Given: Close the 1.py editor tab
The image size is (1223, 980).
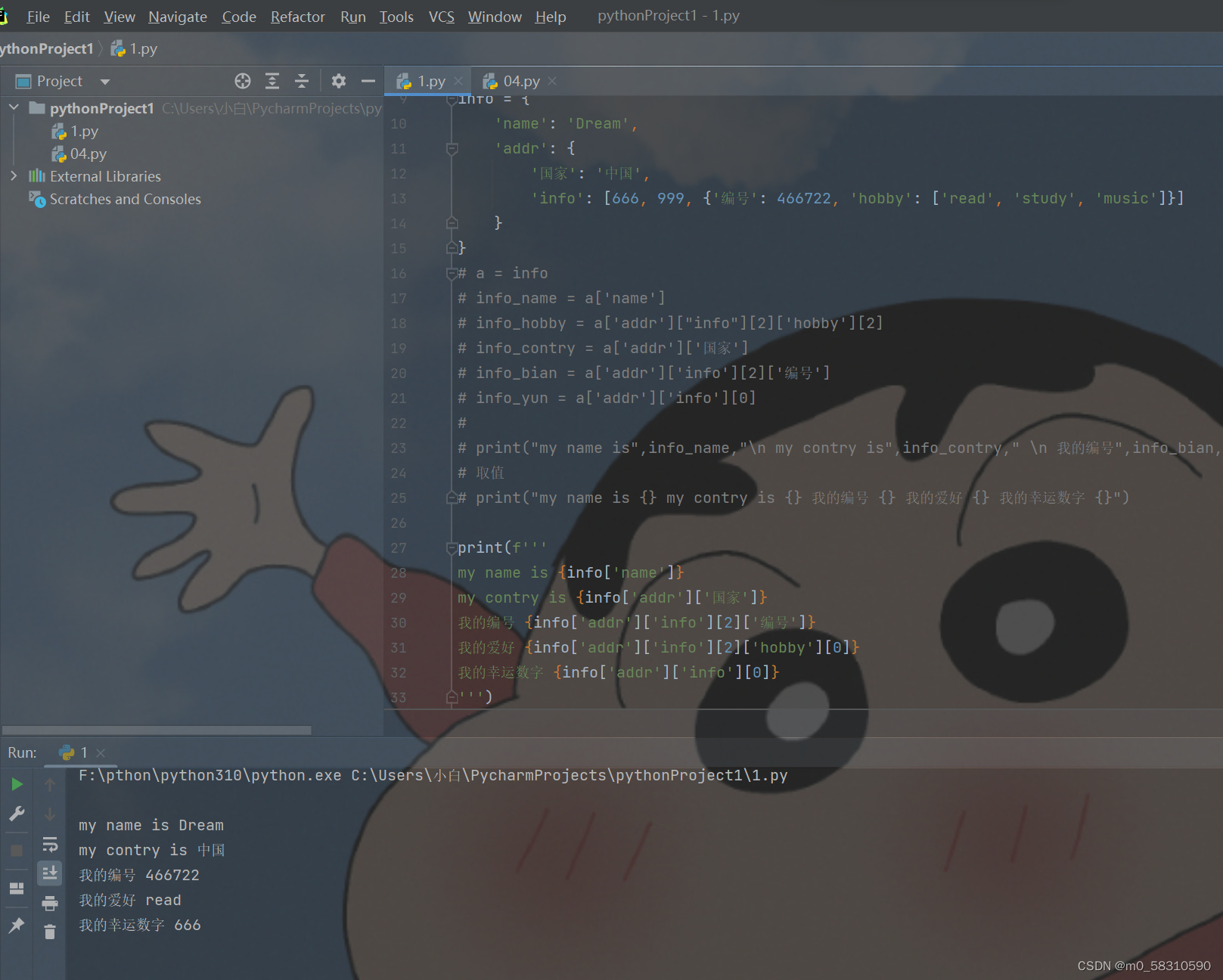Looking at the screenshot, I should (458, 81).
